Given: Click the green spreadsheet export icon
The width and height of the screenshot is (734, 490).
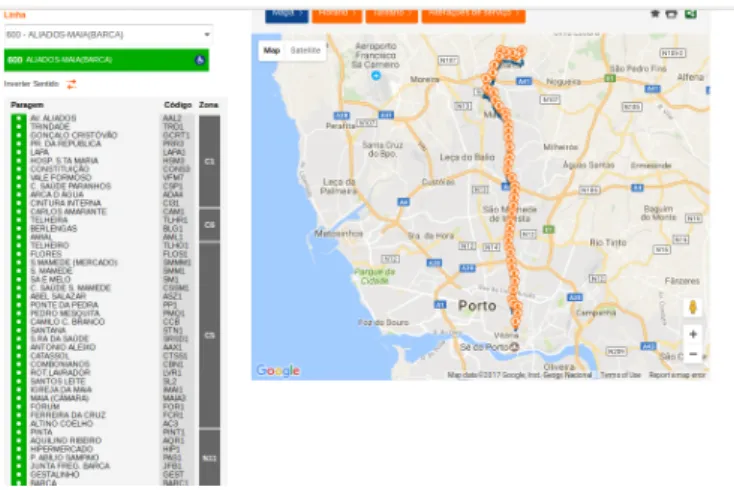Looking at the screenshot, I should (x=690, y=14).
